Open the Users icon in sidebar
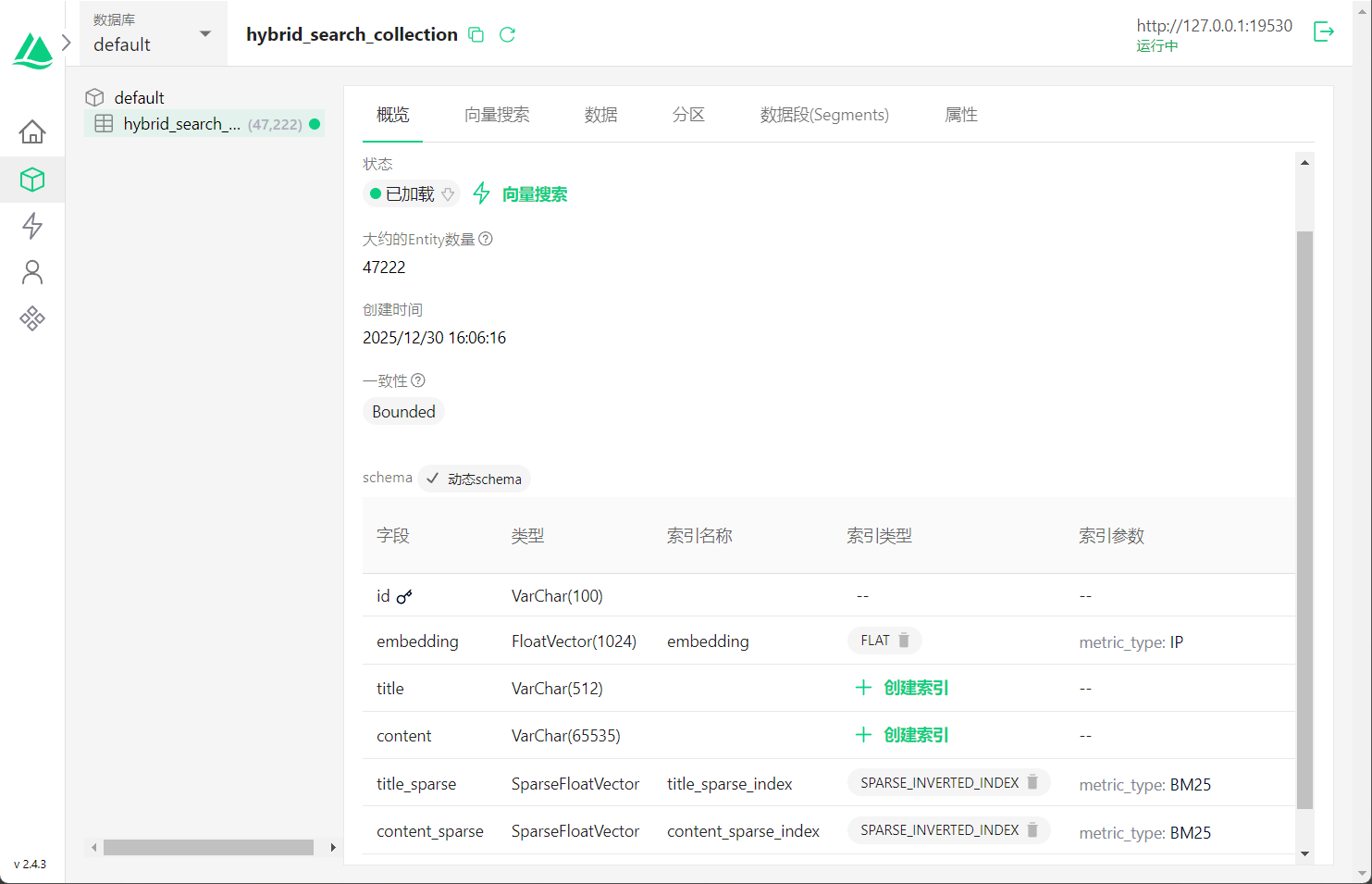The height and width of the screenshot is (884, 1372). point(32,272)
